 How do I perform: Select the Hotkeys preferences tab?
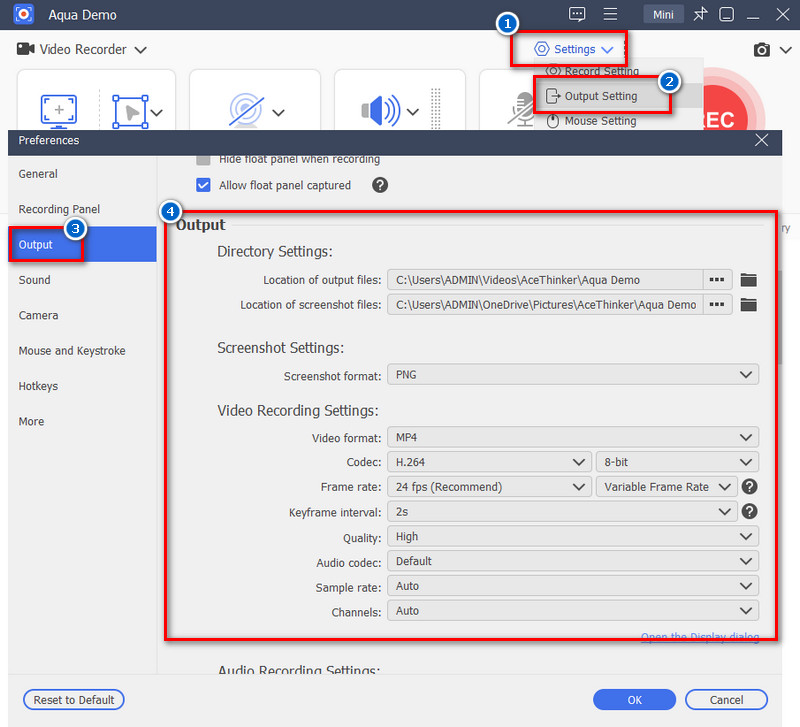38,386
